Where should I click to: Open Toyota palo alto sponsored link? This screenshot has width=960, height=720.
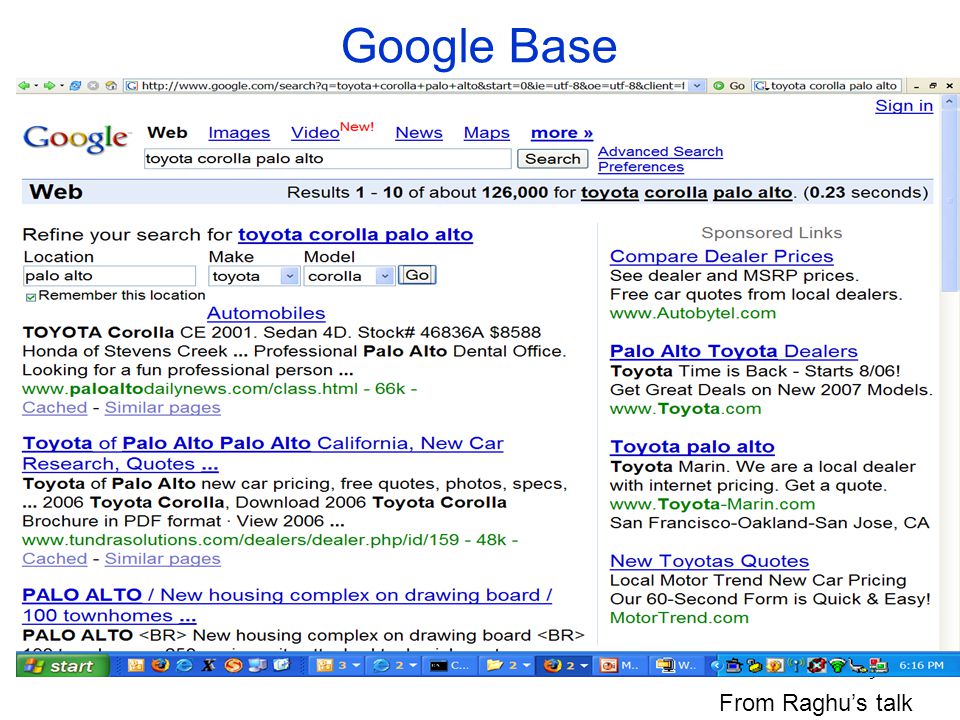692,447
